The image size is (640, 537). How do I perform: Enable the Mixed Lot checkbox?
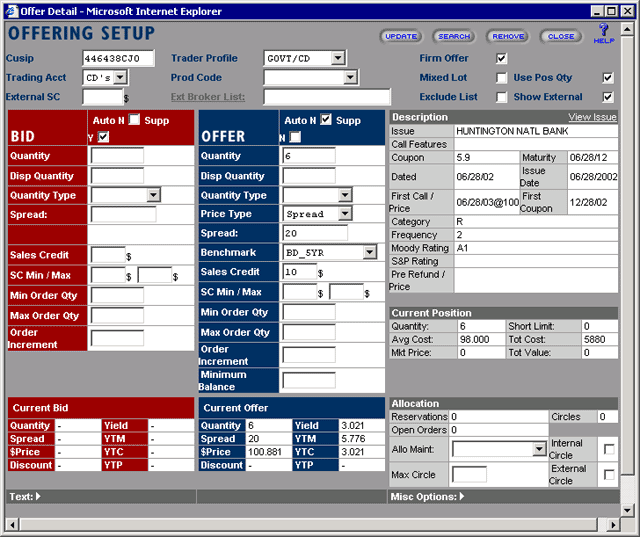click(502, 78)
